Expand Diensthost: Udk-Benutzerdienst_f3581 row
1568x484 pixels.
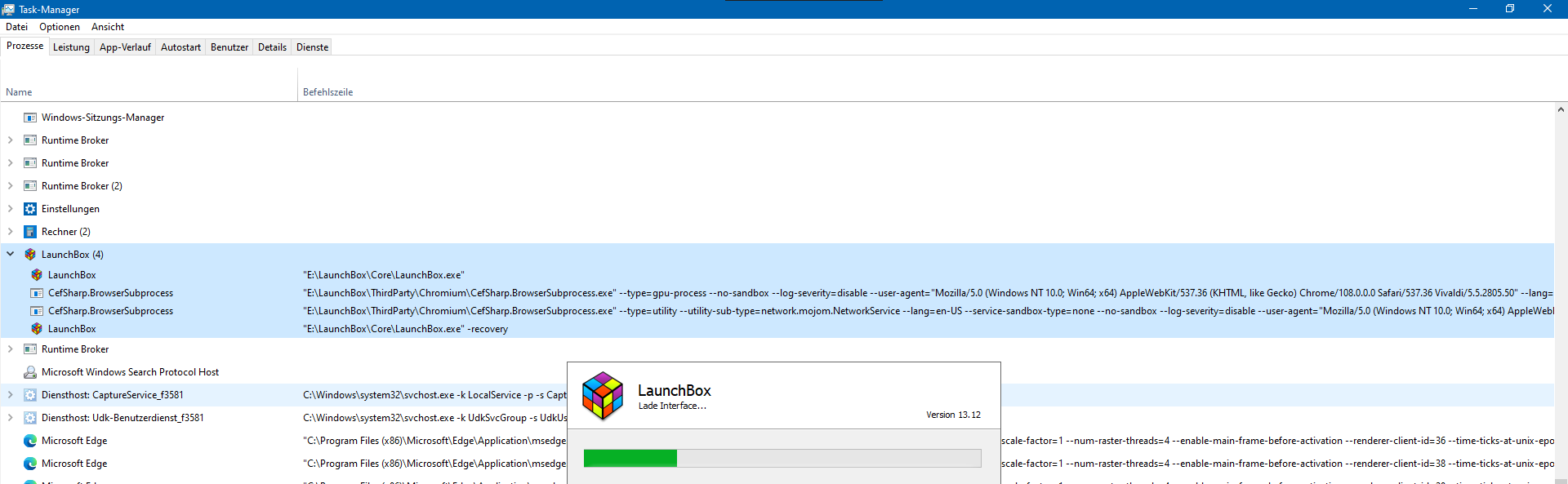pyautogui.click(x=10, y=418)
